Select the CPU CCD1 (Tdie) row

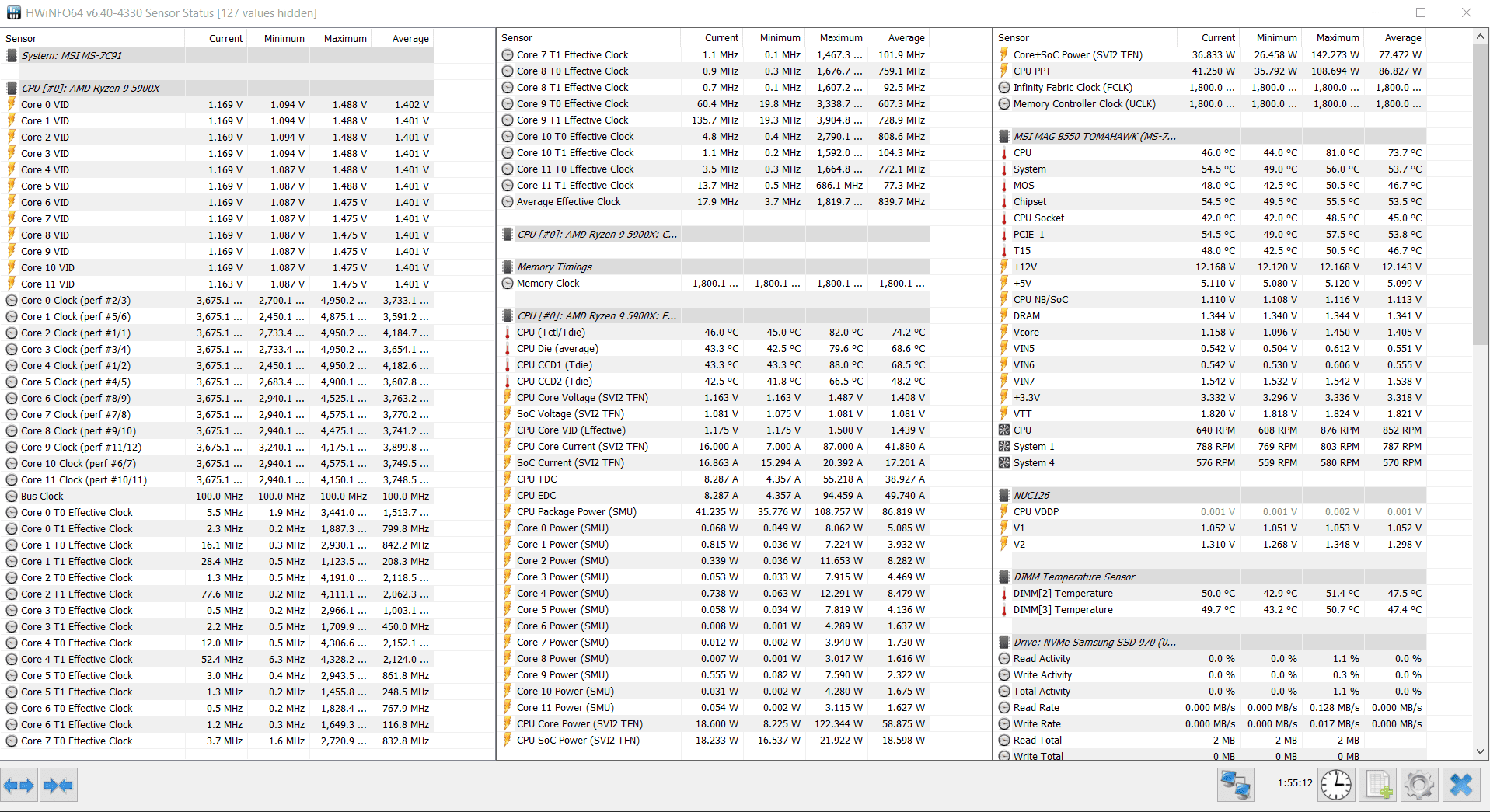point(714,364)
